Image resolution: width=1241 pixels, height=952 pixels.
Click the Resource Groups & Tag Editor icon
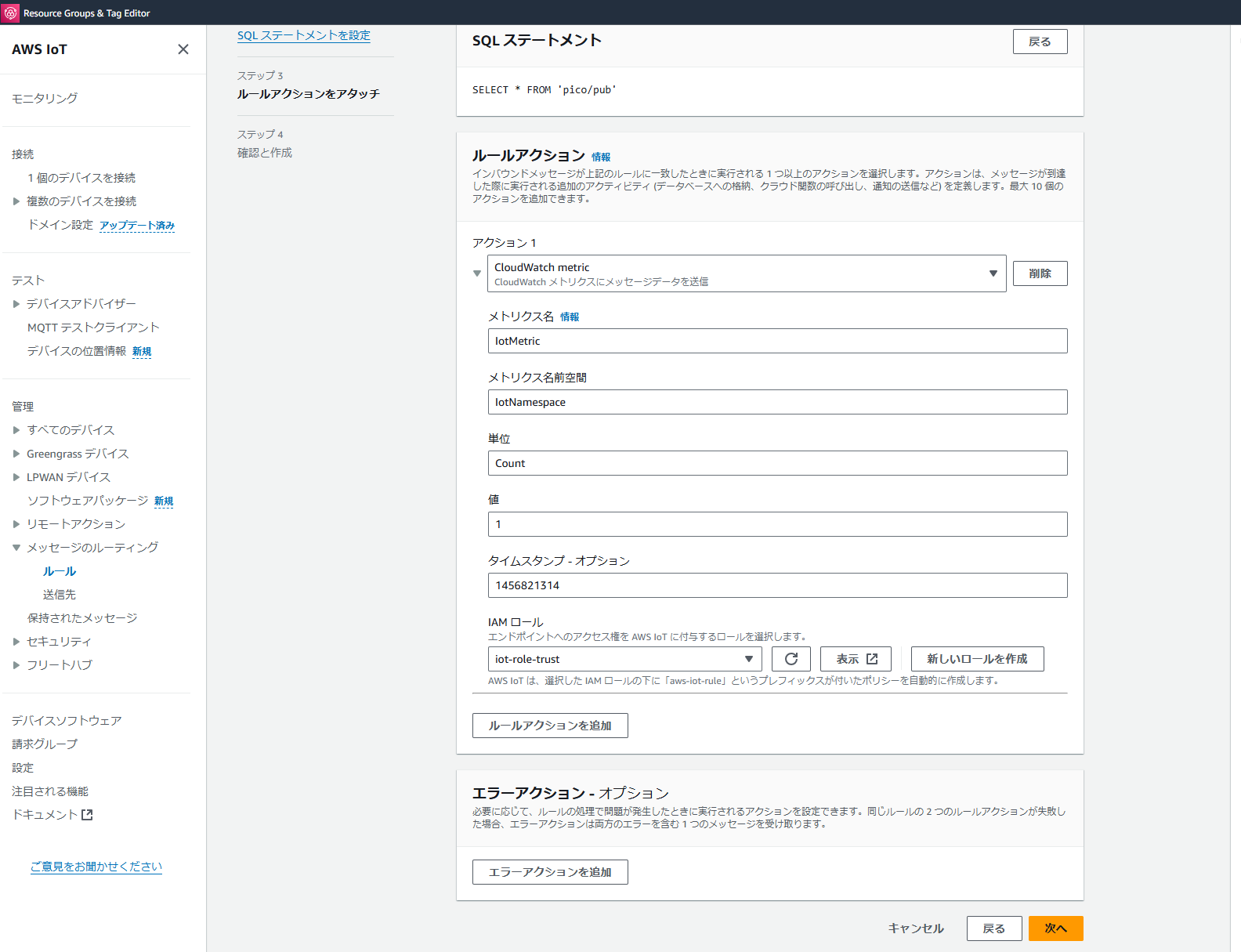point(11,13)
